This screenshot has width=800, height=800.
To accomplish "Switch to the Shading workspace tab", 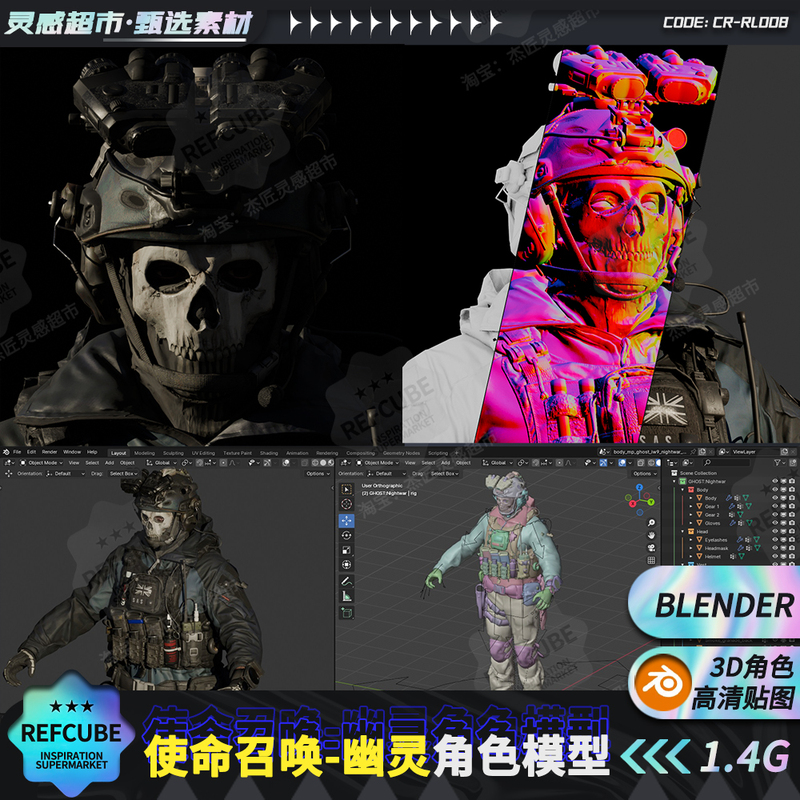I will (269, 453).
